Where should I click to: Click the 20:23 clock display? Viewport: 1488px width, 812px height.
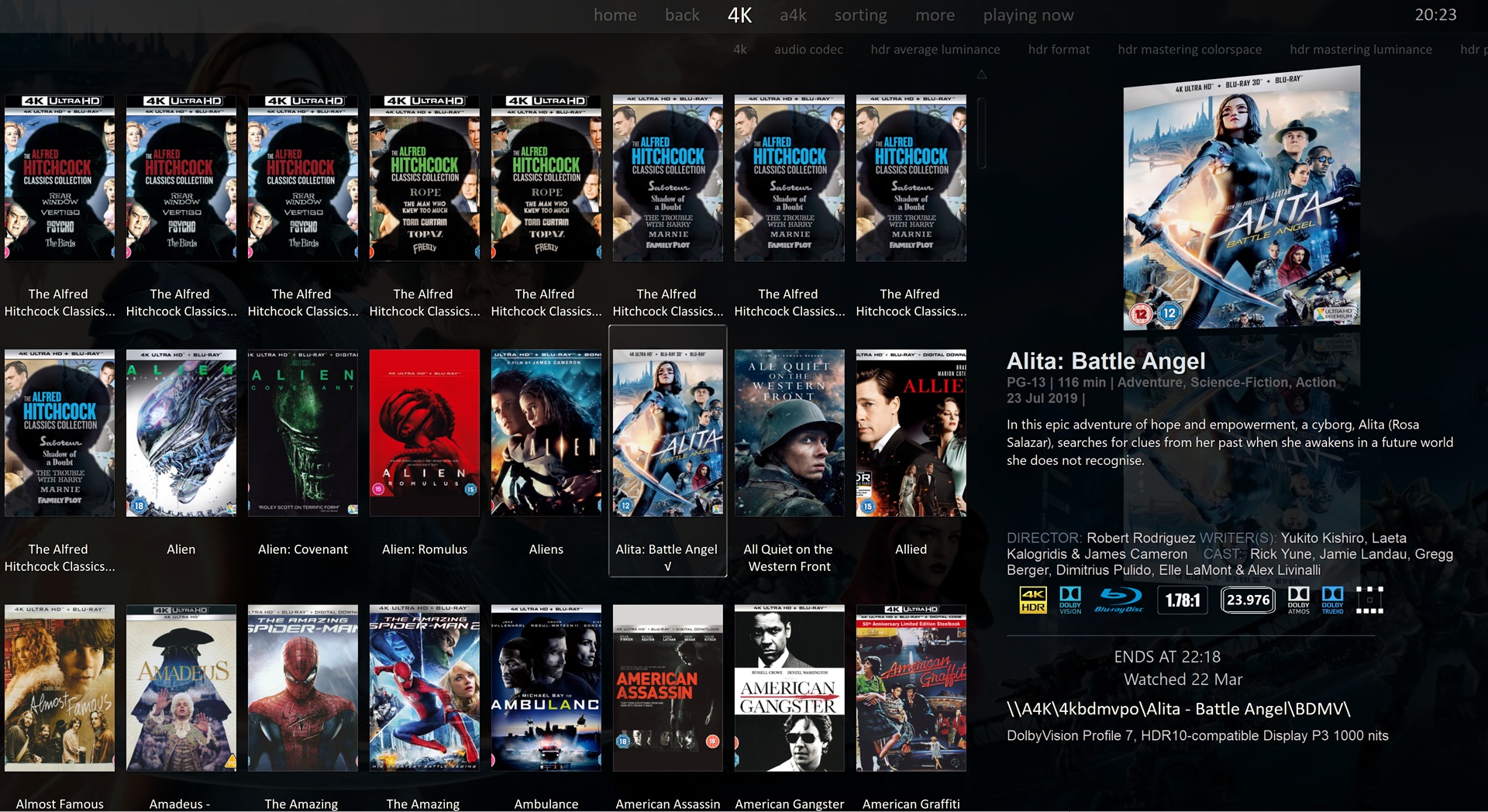(x=1435, y=15)
